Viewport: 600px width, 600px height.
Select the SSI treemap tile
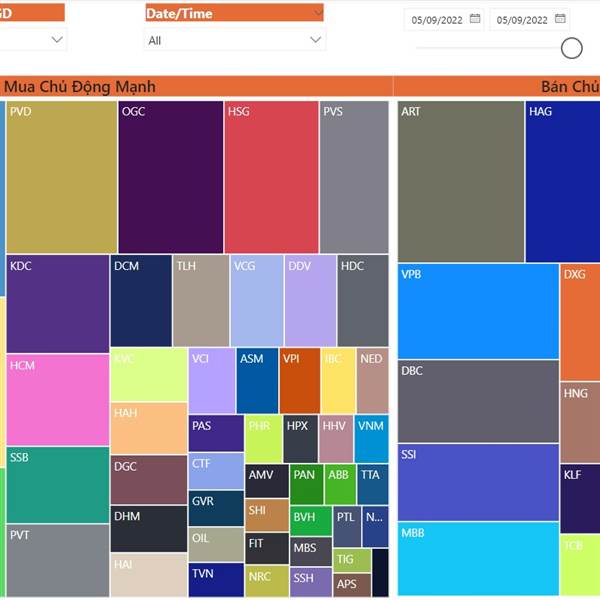pos(478,482)
